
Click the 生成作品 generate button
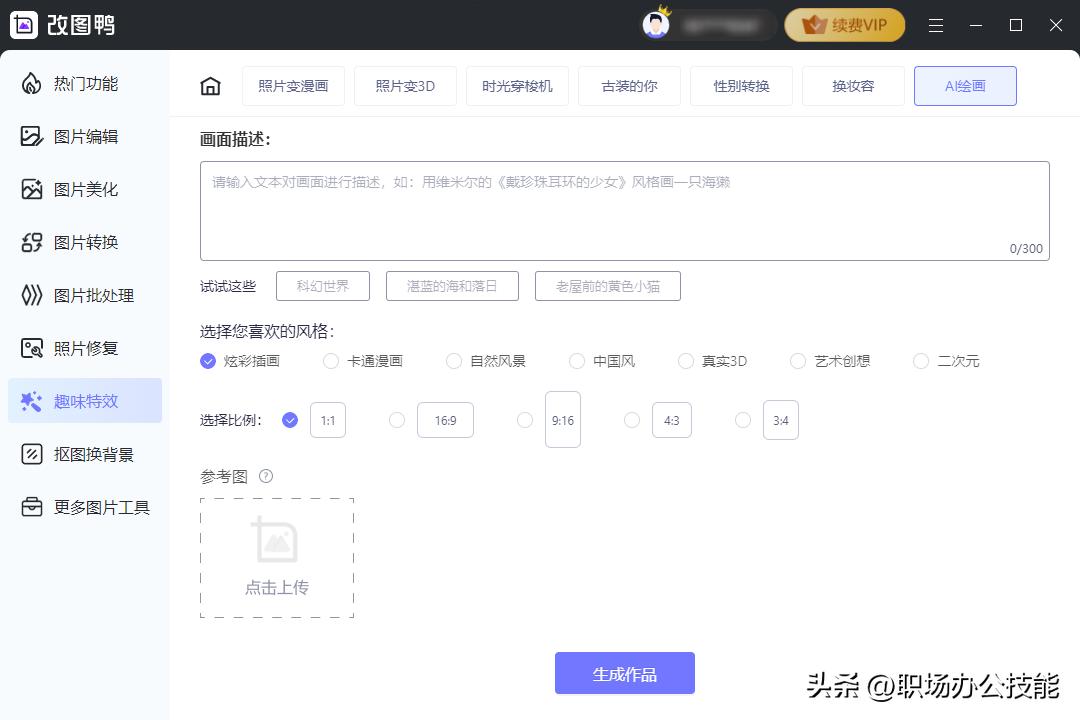624,673
